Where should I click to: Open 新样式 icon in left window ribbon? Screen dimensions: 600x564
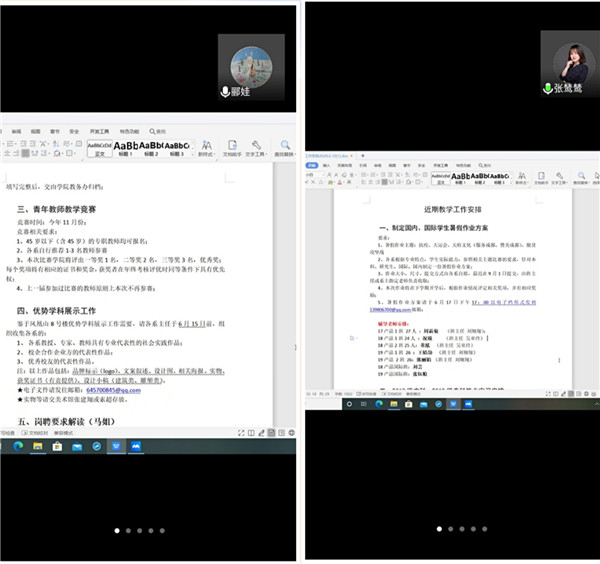[x=207, y=148]
